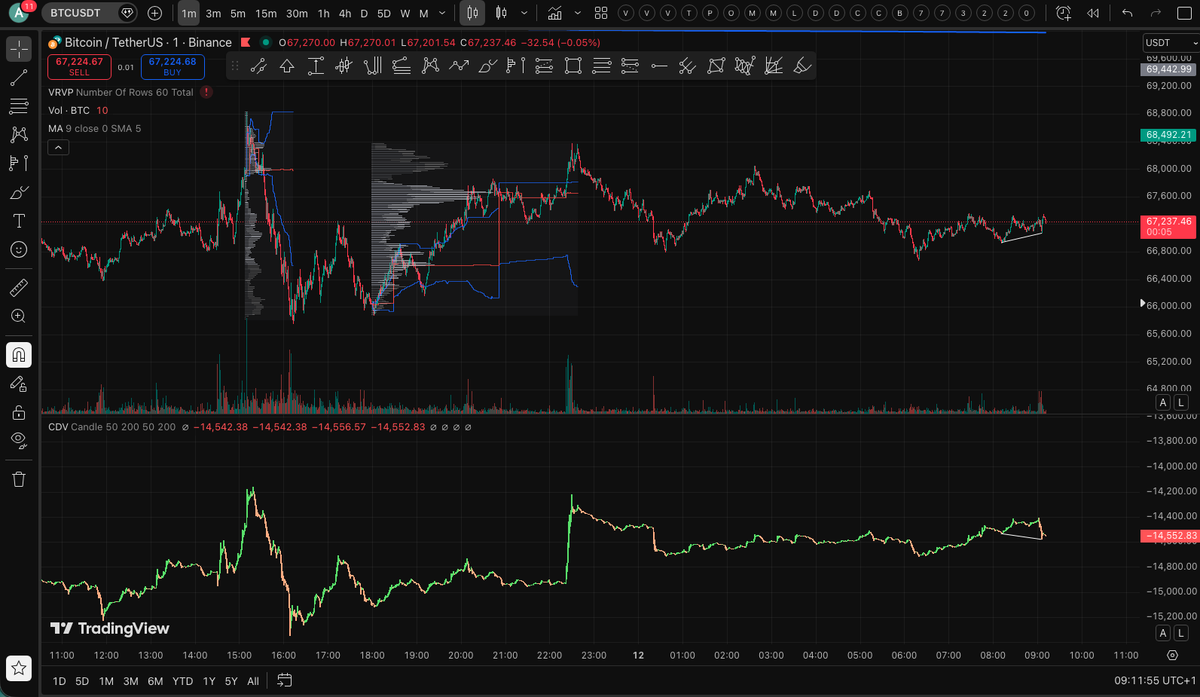Select horizontal line tool in favorites toolbar
Screen dimensions: 1200x697
[658, 66]
